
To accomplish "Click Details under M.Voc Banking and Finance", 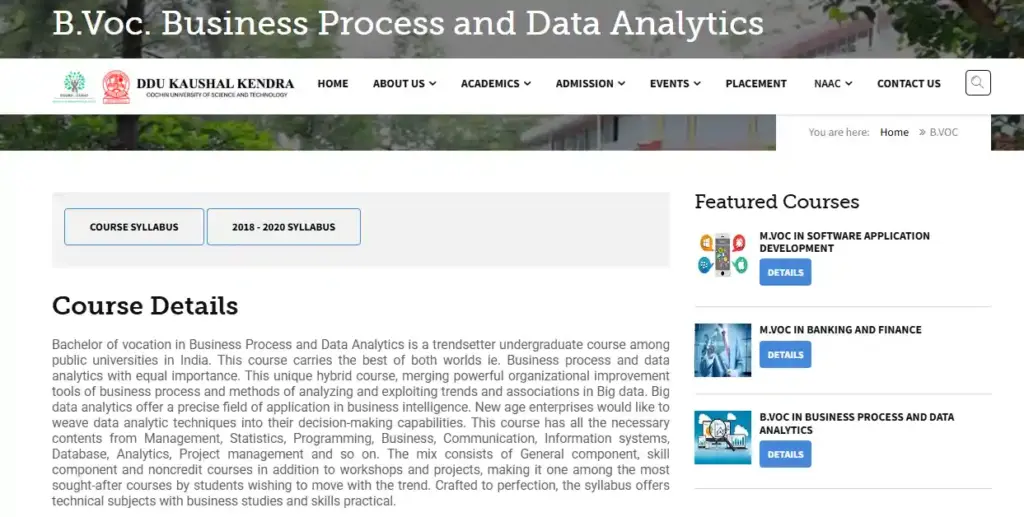I will (x=785, y=355).
